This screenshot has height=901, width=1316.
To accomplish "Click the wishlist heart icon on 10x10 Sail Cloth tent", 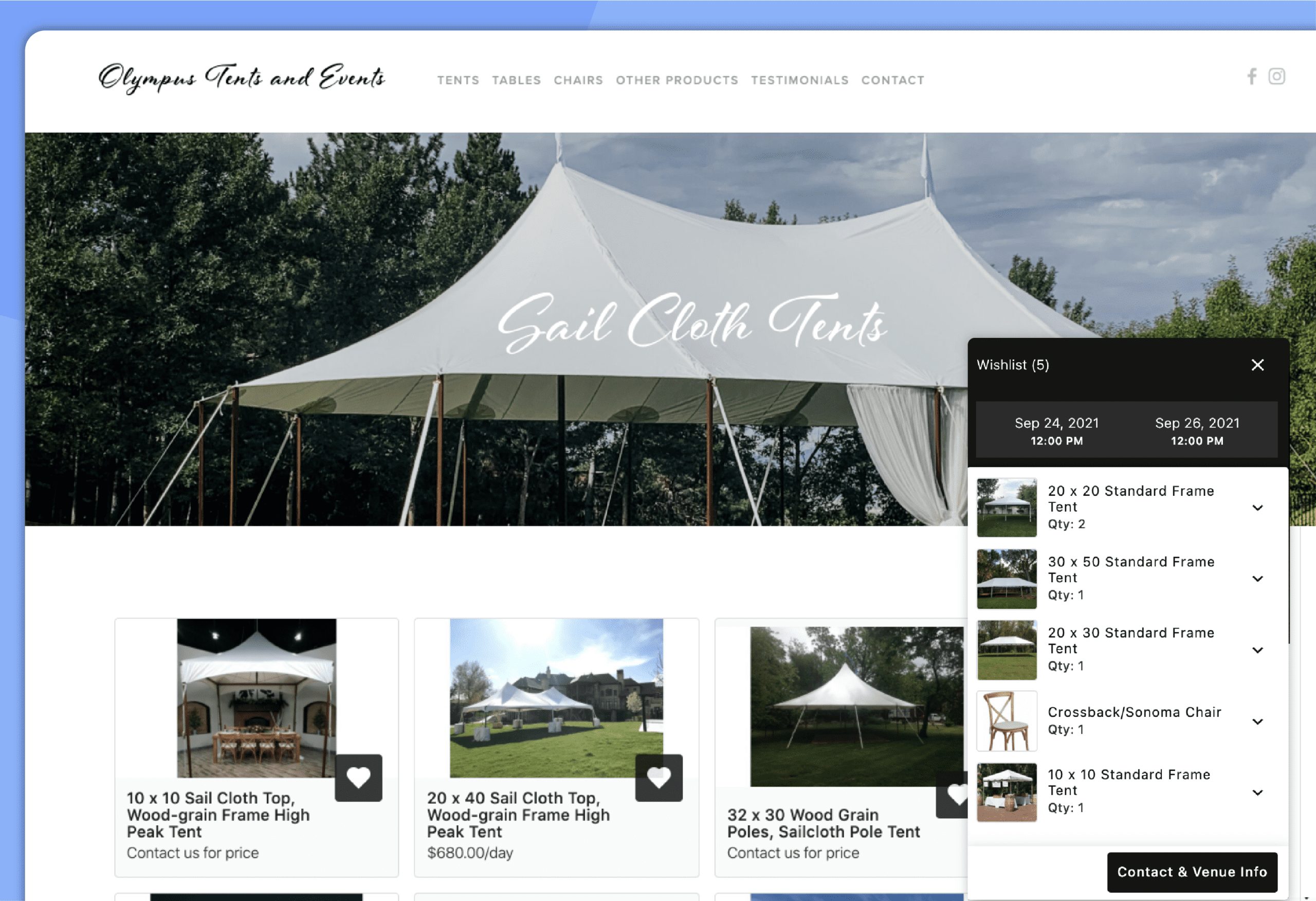I will [358, 778].
